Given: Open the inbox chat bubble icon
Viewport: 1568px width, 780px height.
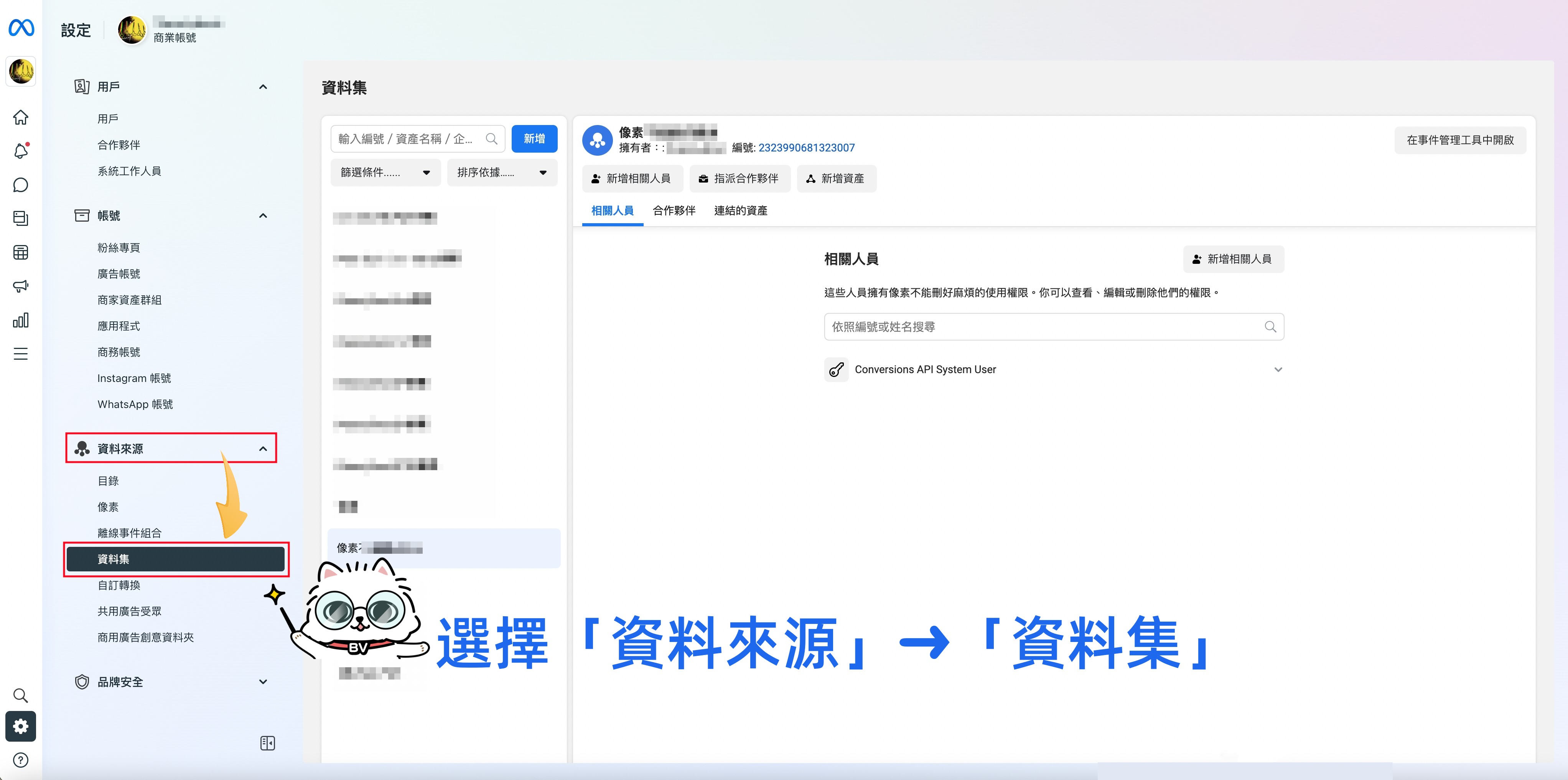Looking at the screenshot, I should (21, 185).
